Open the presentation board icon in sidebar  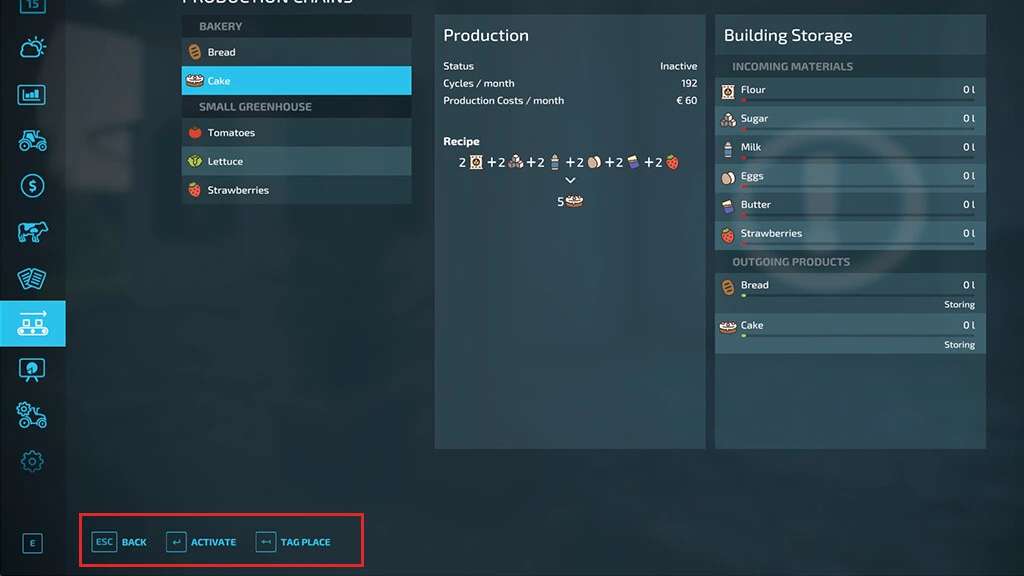pos(32,369)
